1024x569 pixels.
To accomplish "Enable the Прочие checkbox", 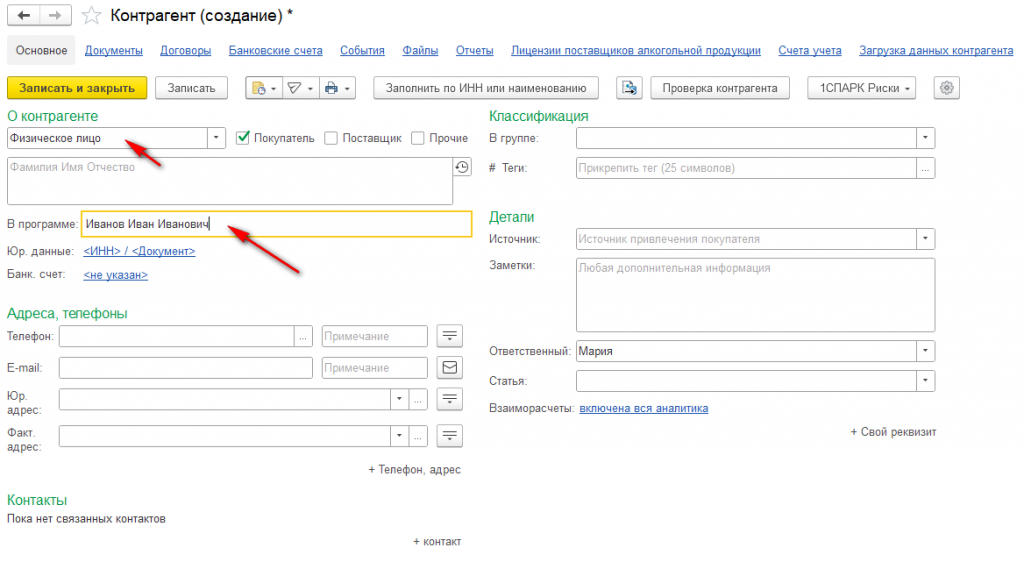I will [418, 138].
